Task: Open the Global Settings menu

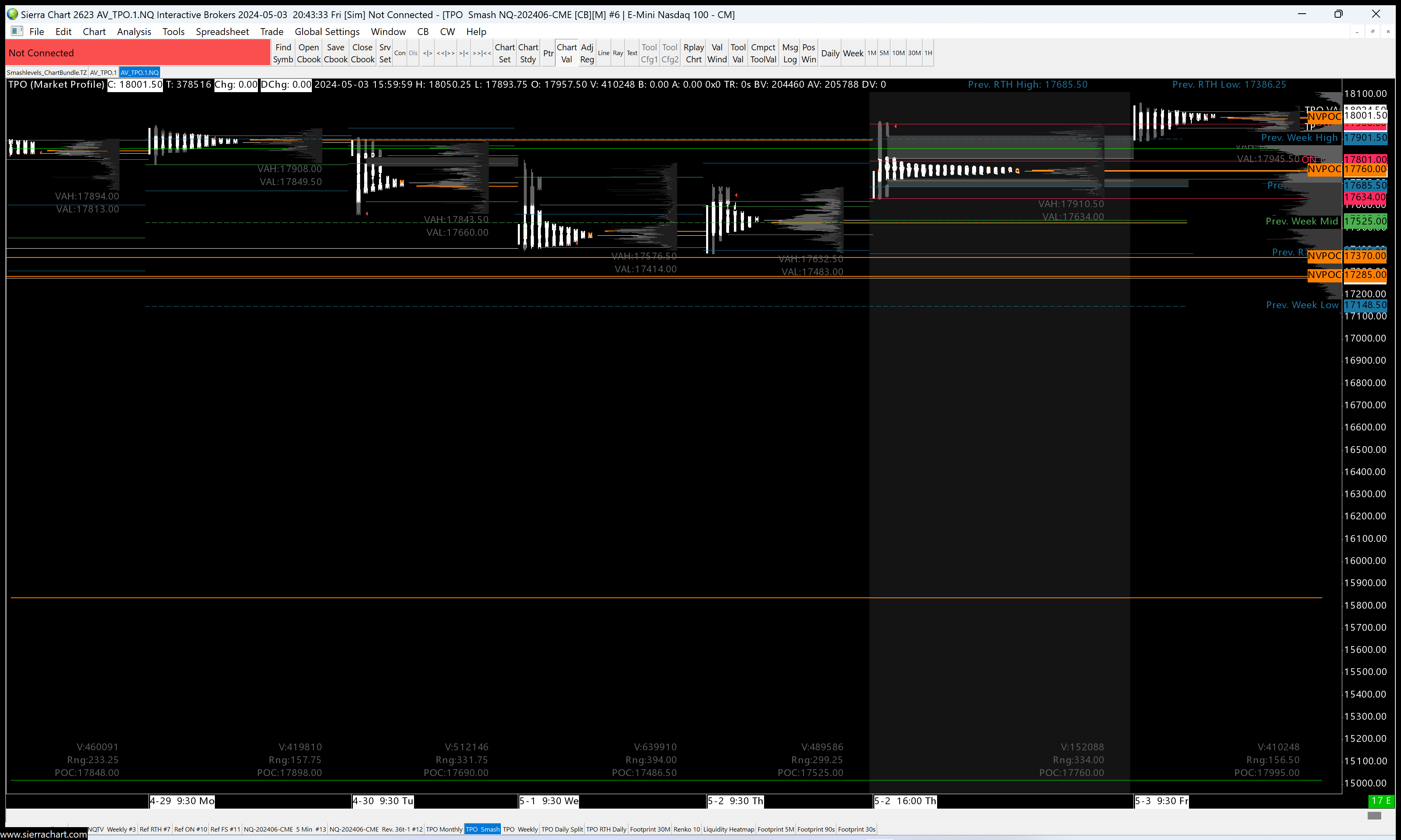Action: 327,32
